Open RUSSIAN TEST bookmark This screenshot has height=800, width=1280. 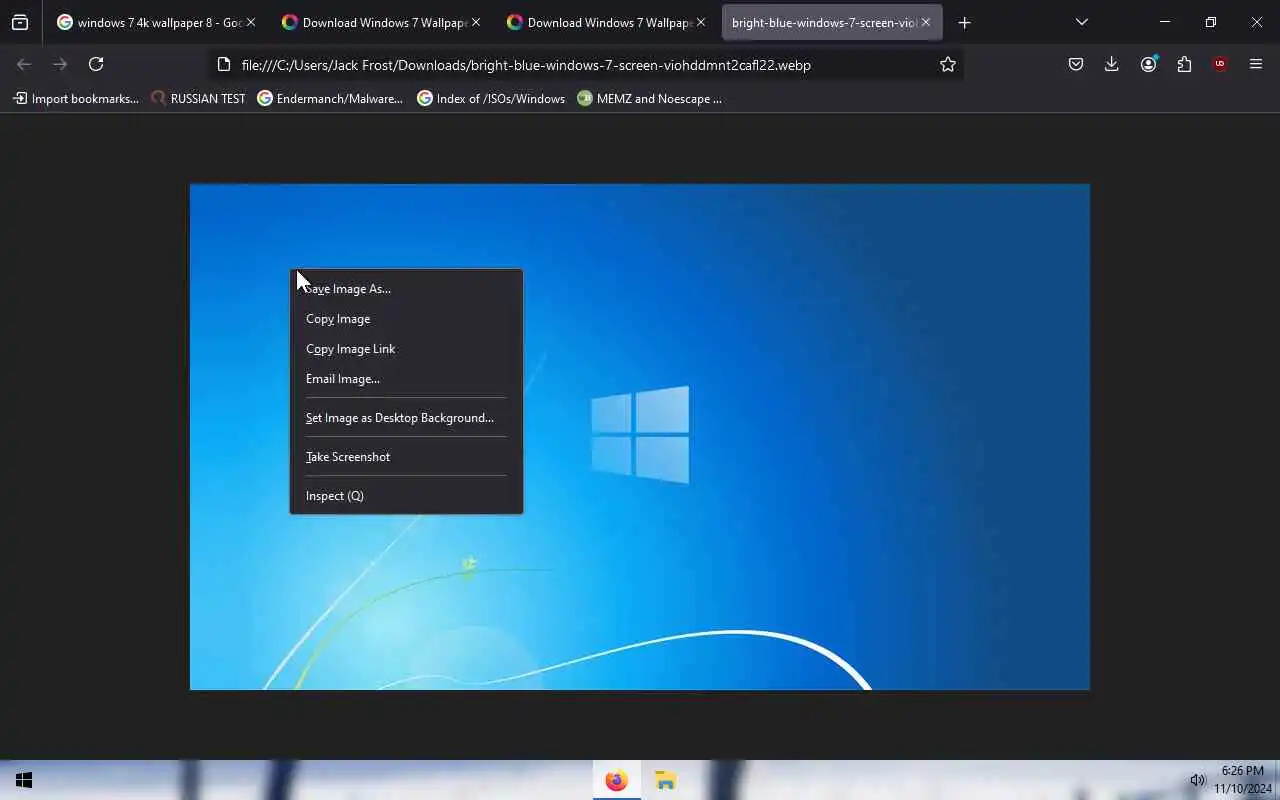198,99
